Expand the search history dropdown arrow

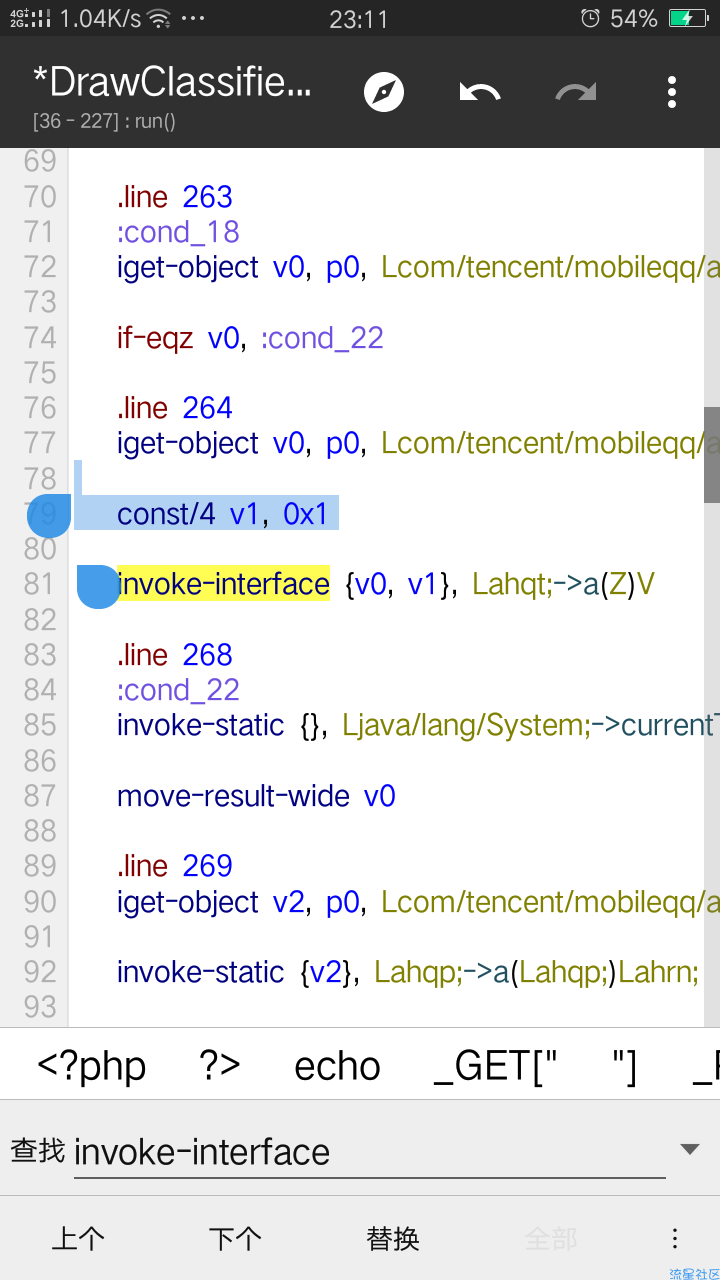click(x=690, y=1150)
